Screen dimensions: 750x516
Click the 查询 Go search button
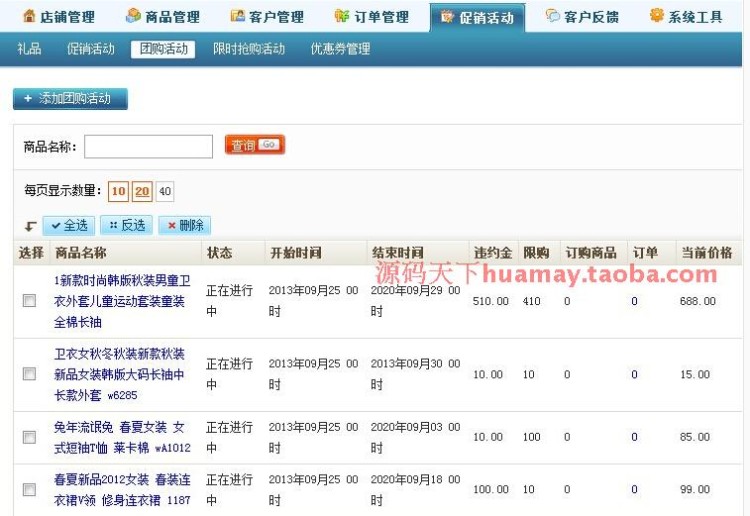pyautogui.click(x=255, y=144)
